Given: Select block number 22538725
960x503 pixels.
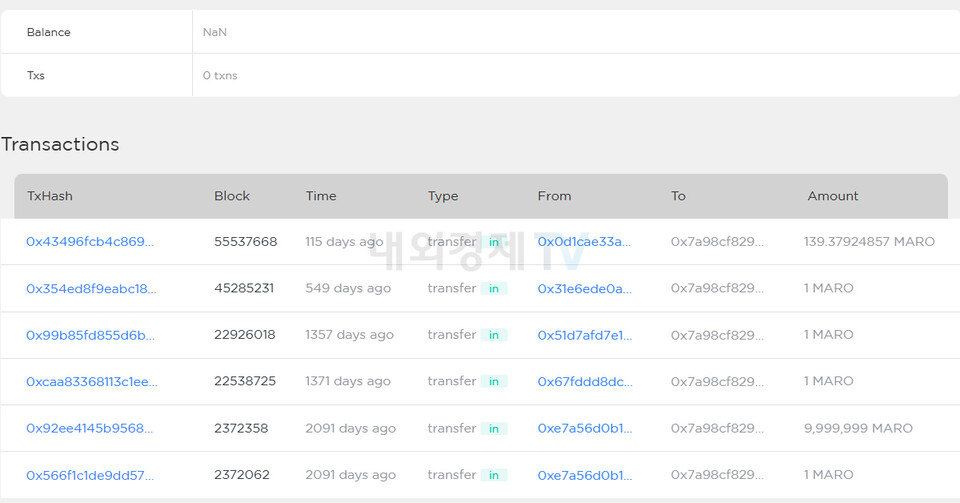Looking at the screenshot, I should pyautogui.click(x=245, y=381).
